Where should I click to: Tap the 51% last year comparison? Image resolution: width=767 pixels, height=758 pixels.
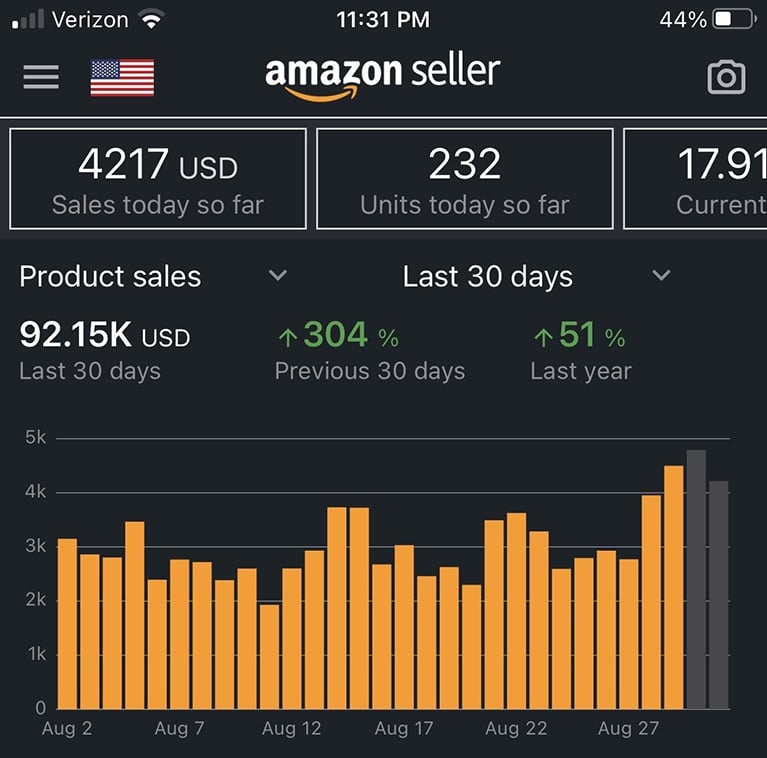(x=580, y=351)
